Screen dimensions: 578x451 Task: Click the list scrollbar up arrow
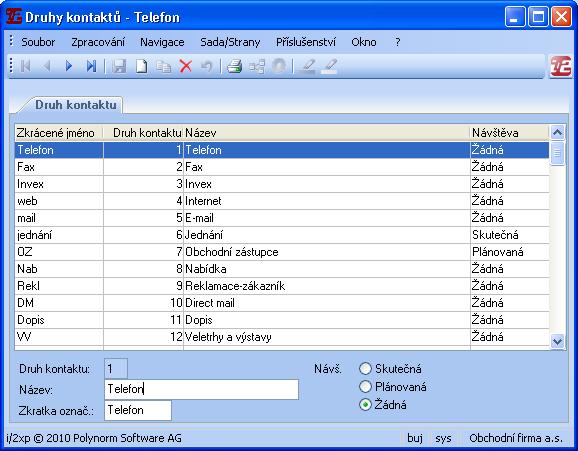tap(557, 132)
